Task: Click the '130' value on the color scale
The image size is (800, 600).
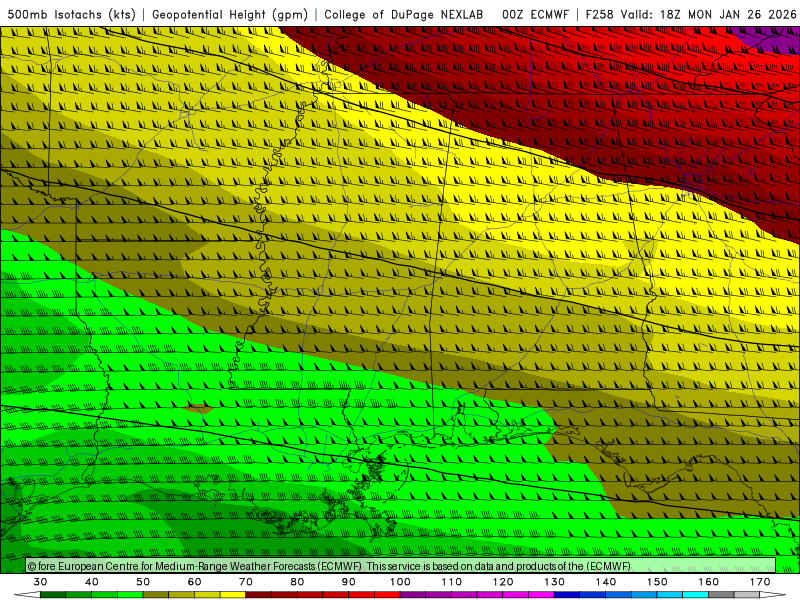Action: pyautogui.click(x=554, y=582)
